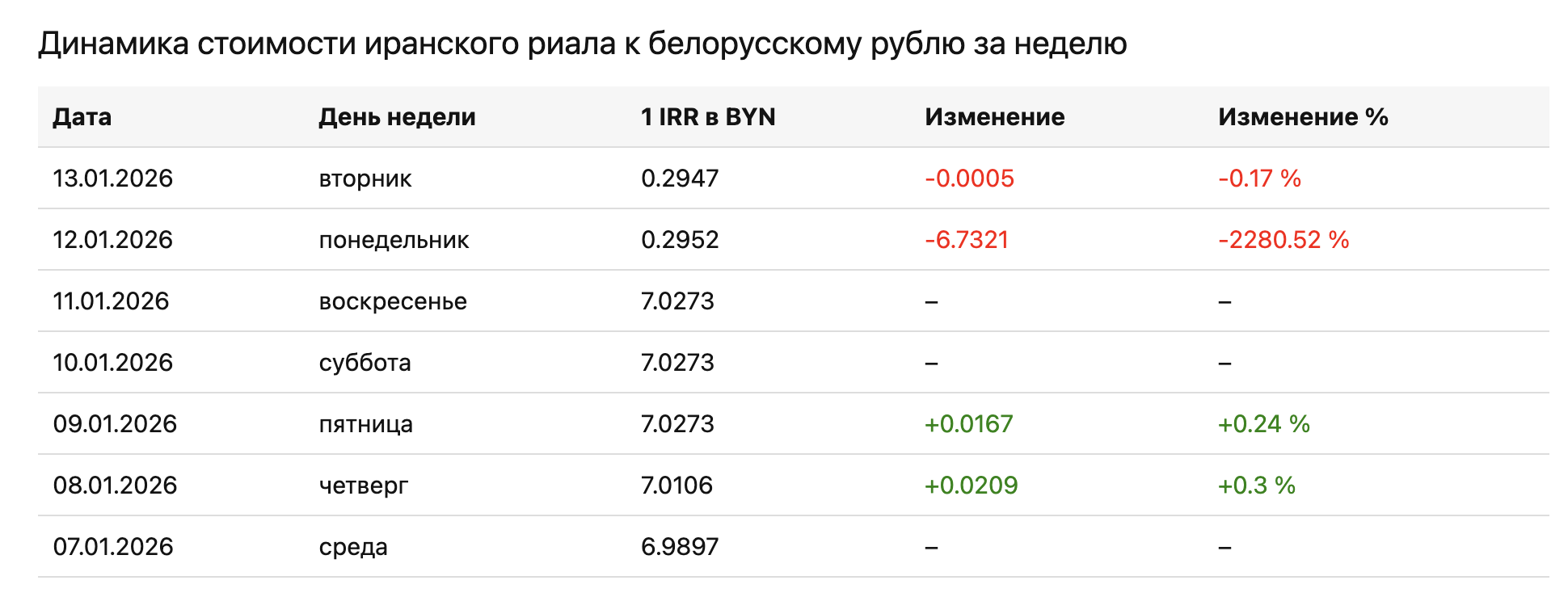This screenshot has height=614, width=1568.
Task: Click the green +0.0167 change value
Action: [968, 424]
